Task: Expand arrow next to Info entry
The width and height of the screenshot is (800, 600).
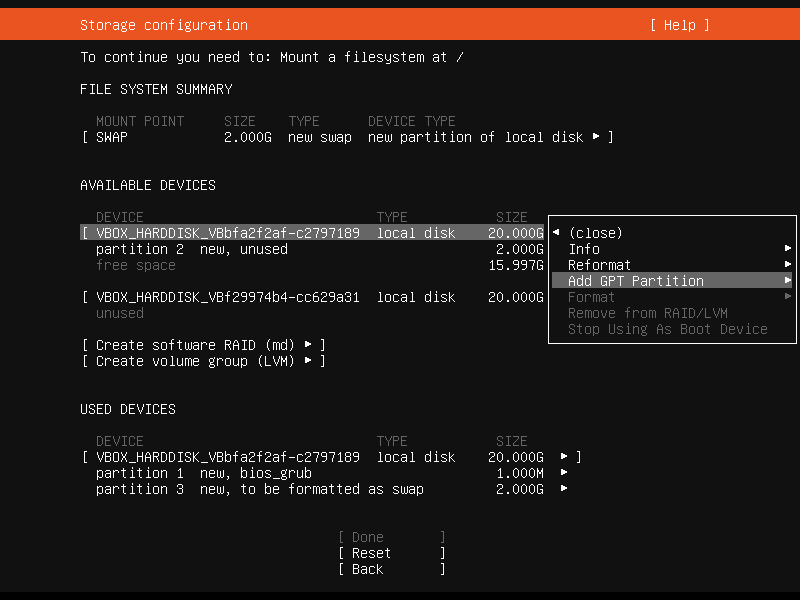Action: pyautogui.click(x=788, y=248)
